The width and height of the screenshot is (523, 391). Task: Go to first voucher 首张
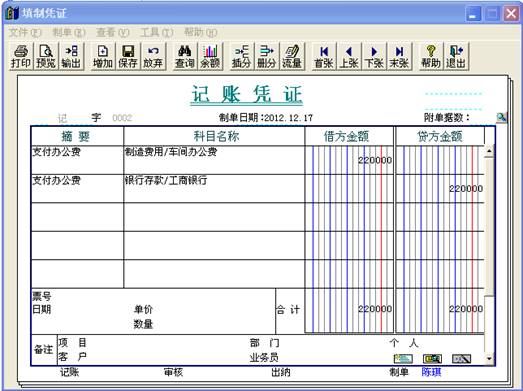click(324, 56)
